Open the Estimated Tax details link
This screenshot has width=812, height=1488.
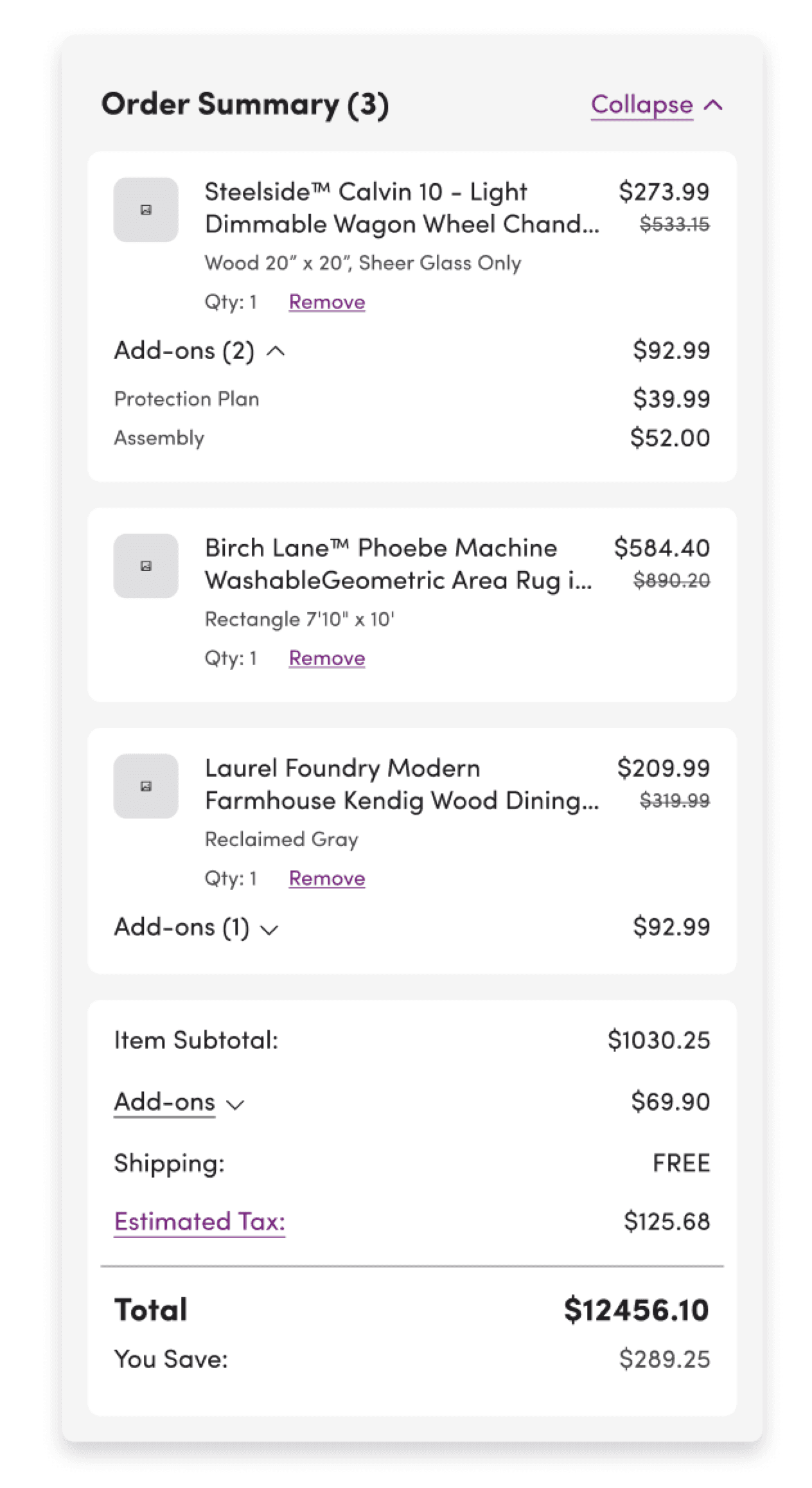[x=200, y=1221]
